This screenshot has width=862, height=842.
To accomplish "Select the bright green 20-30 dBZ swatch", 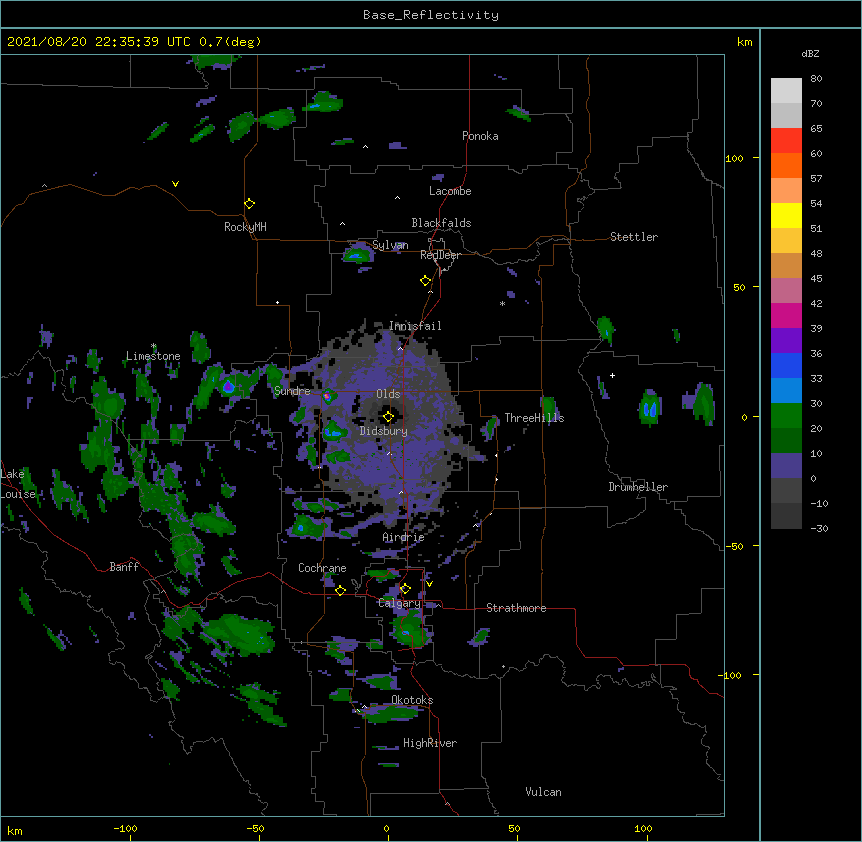I will tap(786, 416).
